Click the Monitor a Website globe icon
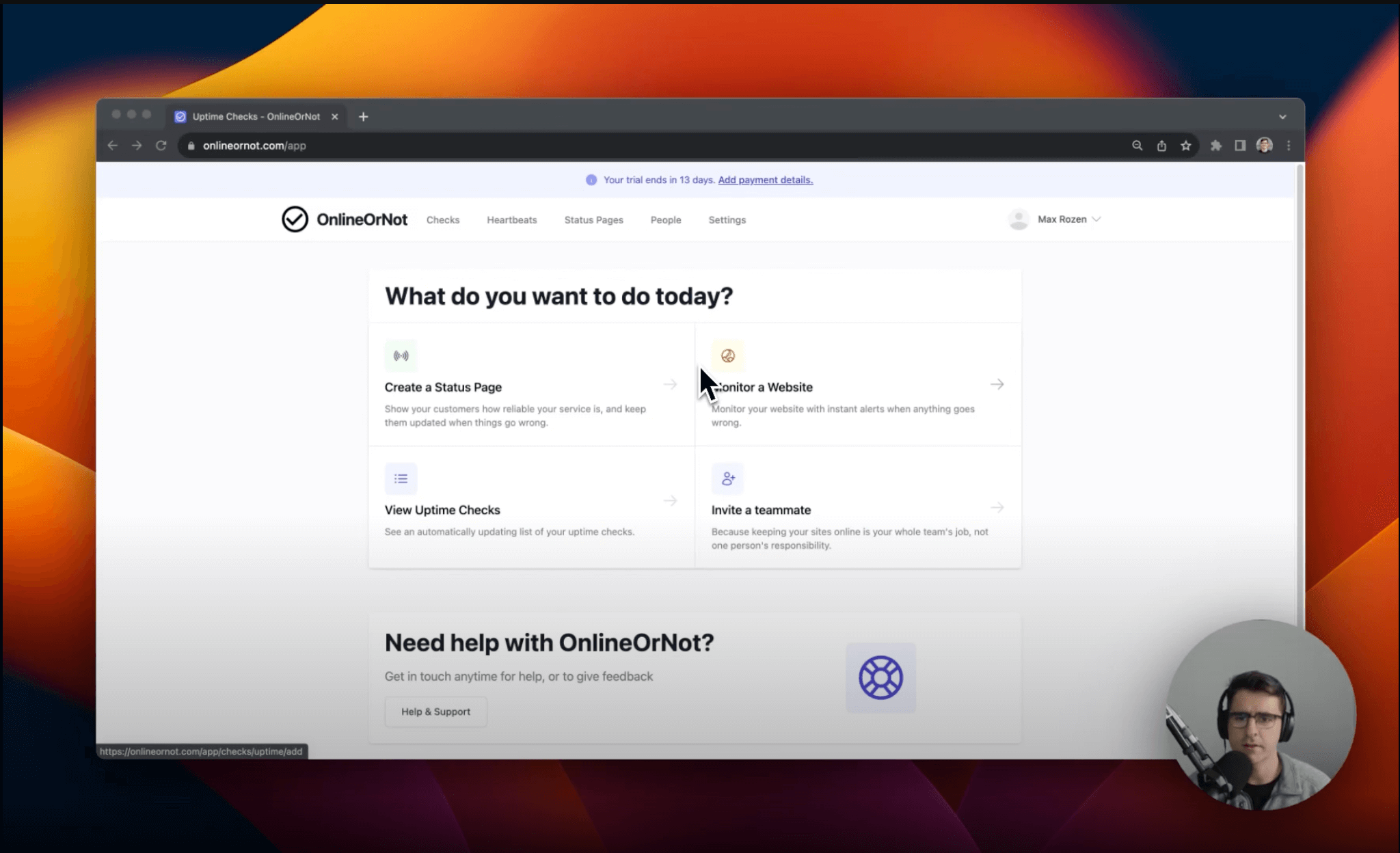The width and height of the screenshot is (1400, 853). coord(728,356)
